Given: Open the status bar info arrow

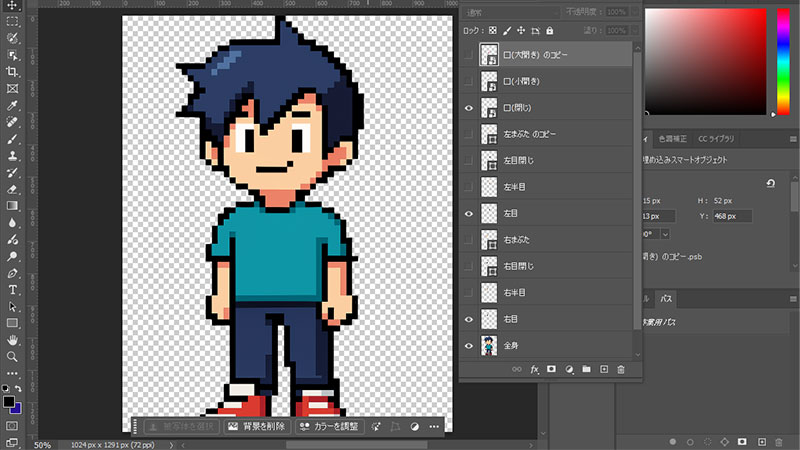Looking at the screenshot, I should [x=171, y=445].
